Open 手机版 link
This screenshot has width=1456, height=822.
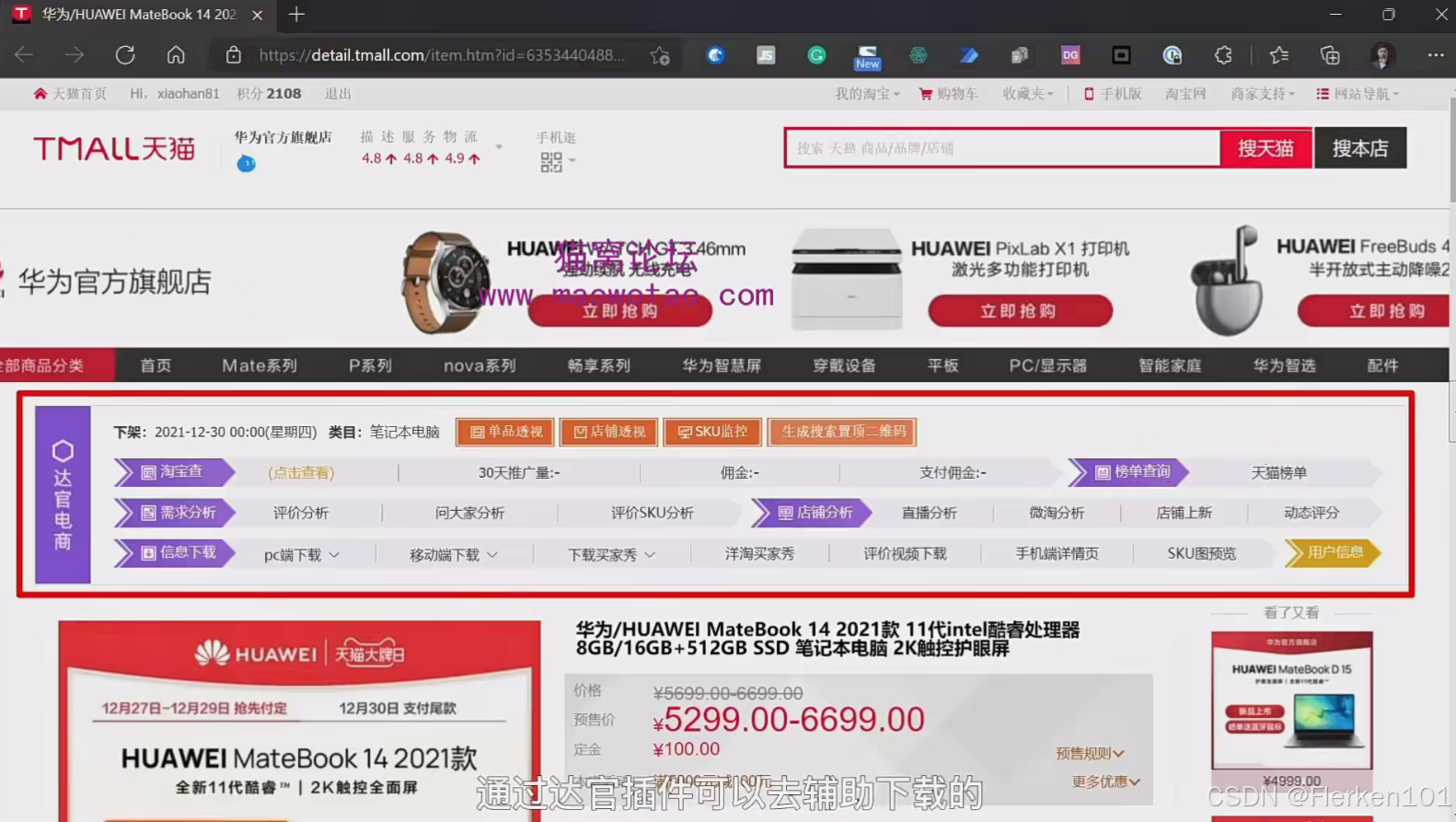tap(1113, 94)
